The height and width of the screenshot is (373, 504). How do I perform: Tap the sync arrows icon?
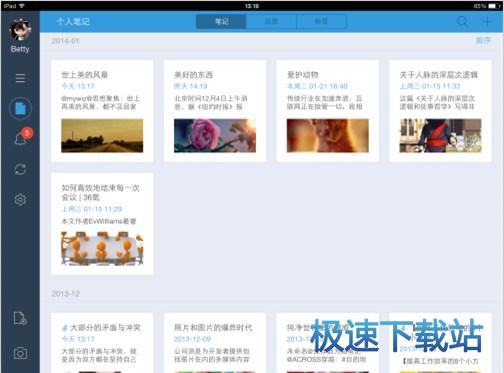click(x=20, y=169)
